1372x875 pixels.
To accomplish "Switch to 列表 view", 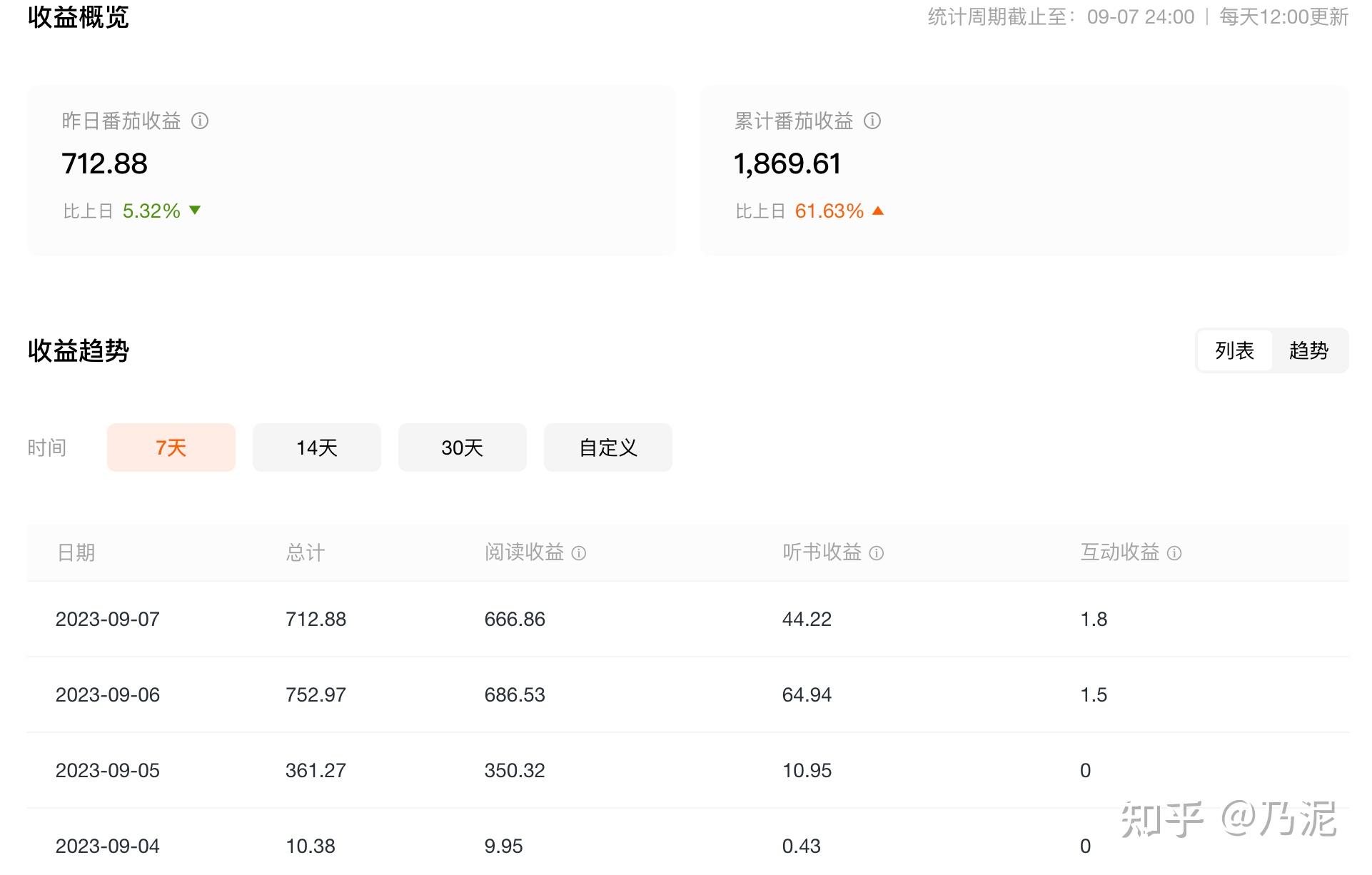I will [x=1234, y=350].
